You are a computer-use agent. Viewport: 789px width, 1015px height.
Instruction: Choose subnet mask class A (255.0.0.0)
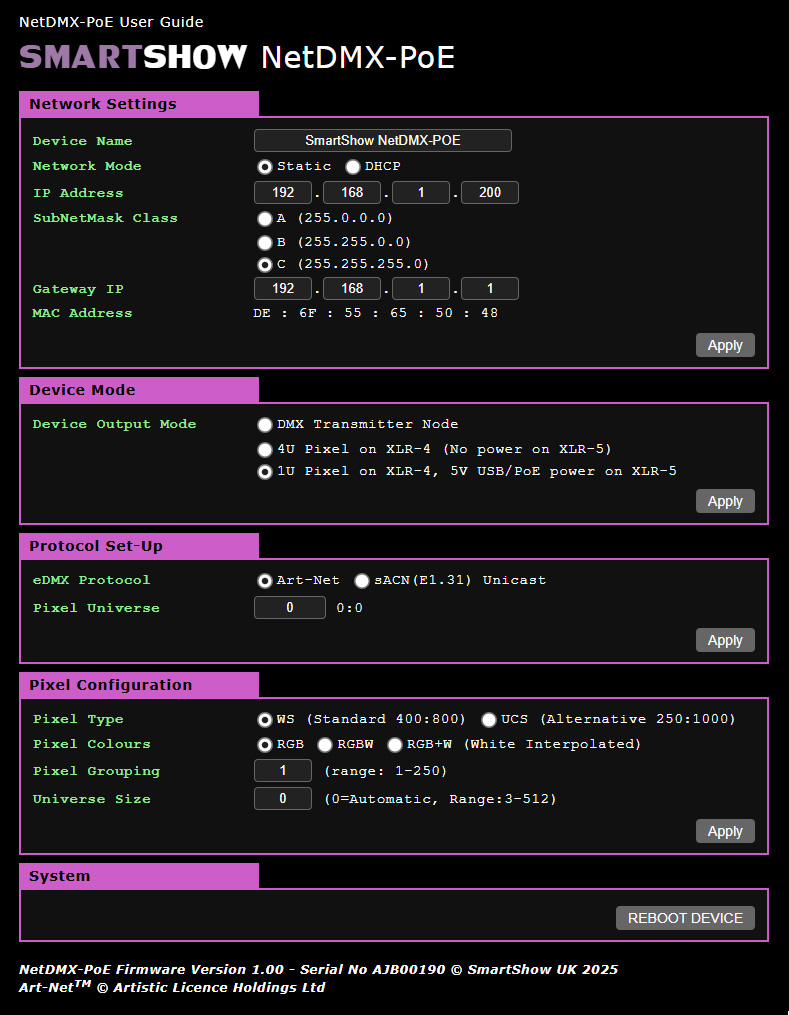click(265, 218)
